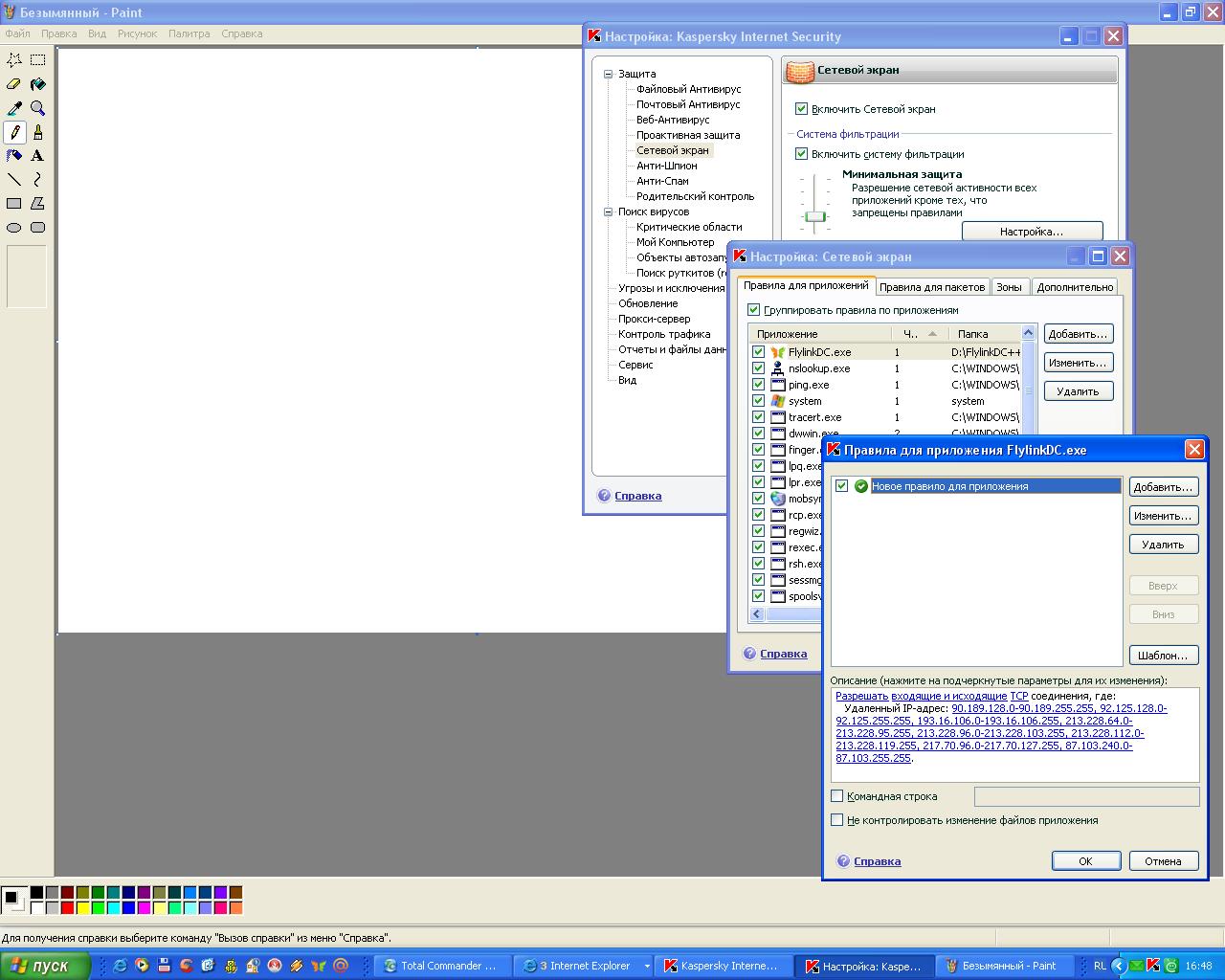The width and height of the screenshot is (1225, 980).
Task: Uncheck the ping.exe row checkbox
Action: [x=758, y=385]
